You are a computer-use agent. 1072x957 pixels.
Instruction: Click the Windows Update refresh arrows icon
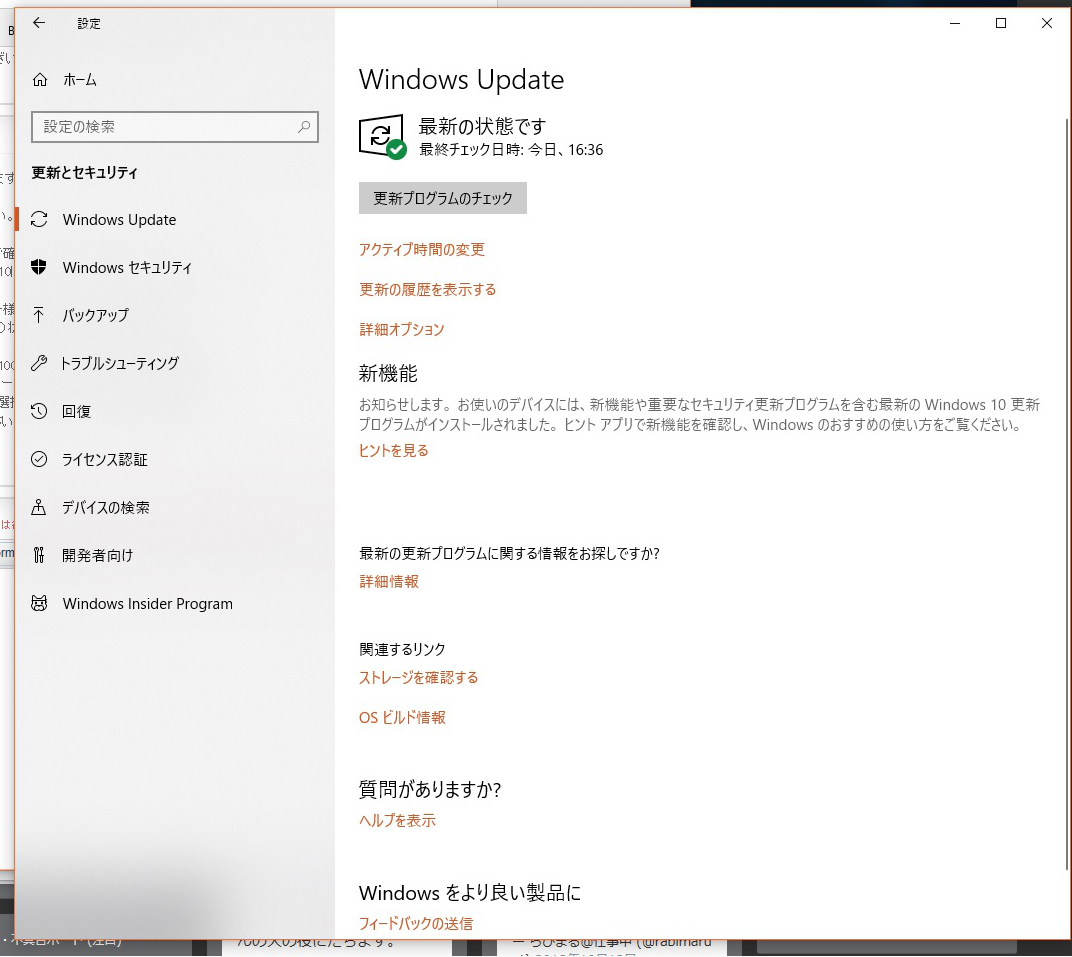point(39,219)
